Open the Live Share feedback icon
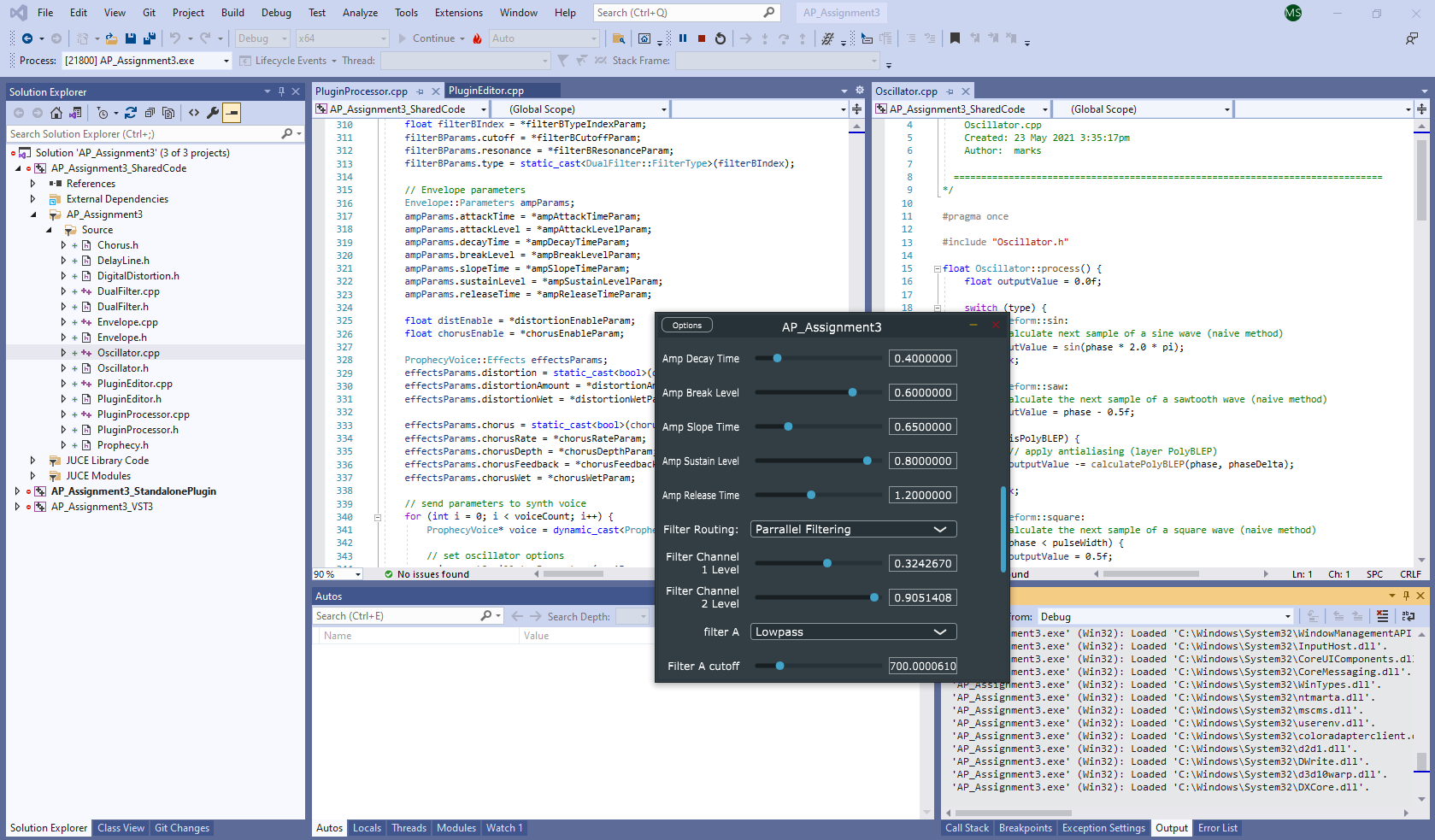Screen dimensions: 1435x840 (x=1412, y=38)
